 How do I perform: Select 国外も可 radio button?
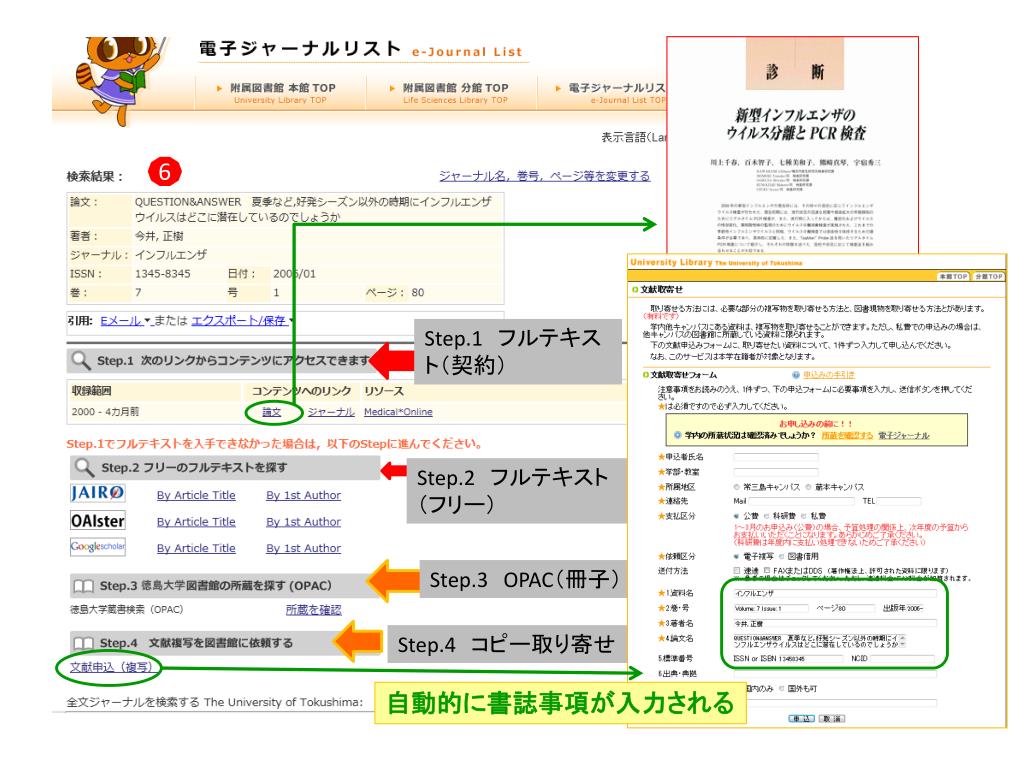(x=781, y=688)
